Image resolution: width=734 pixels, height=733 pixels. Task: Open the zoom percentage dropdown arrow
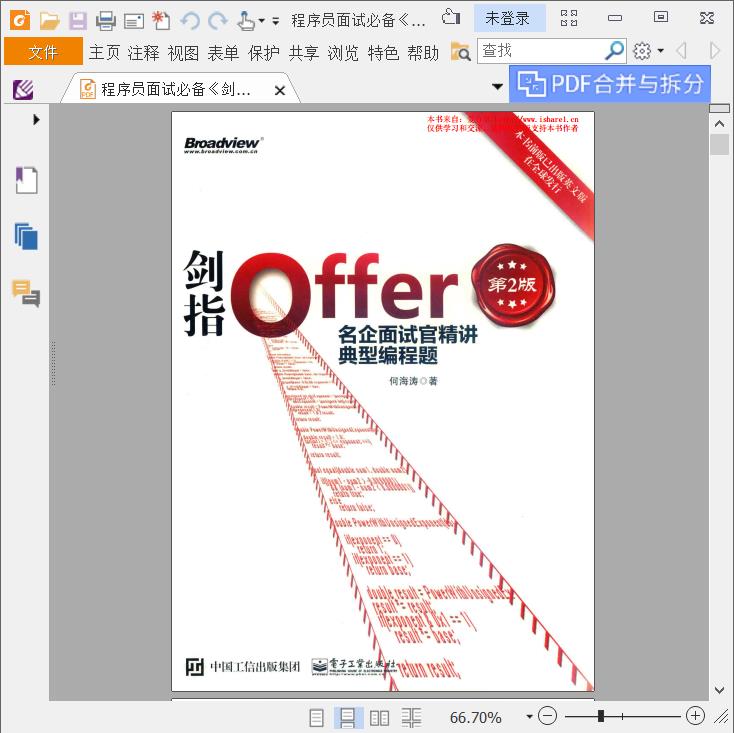coord(529,716)
